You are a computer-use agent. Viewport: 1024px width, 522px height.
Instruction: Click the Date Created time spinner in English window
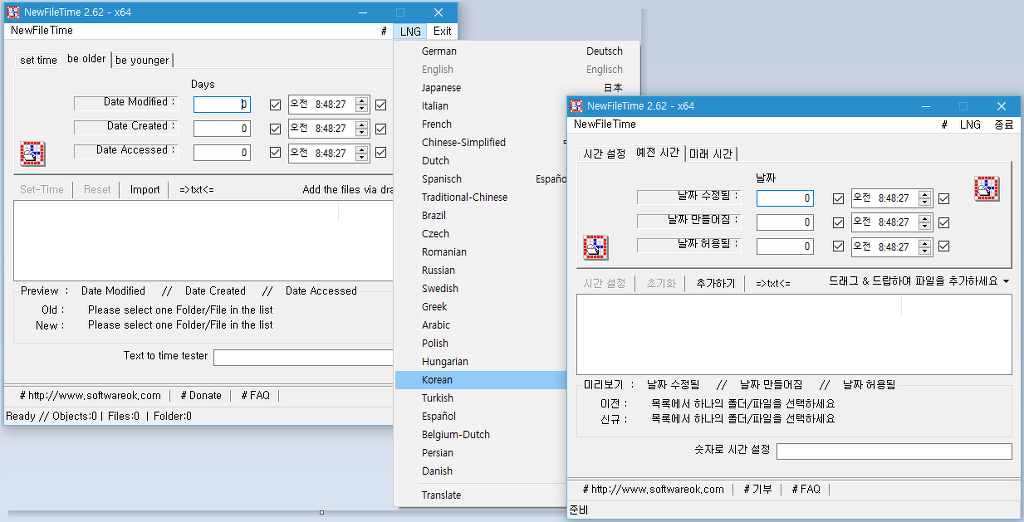coord(361,129)
